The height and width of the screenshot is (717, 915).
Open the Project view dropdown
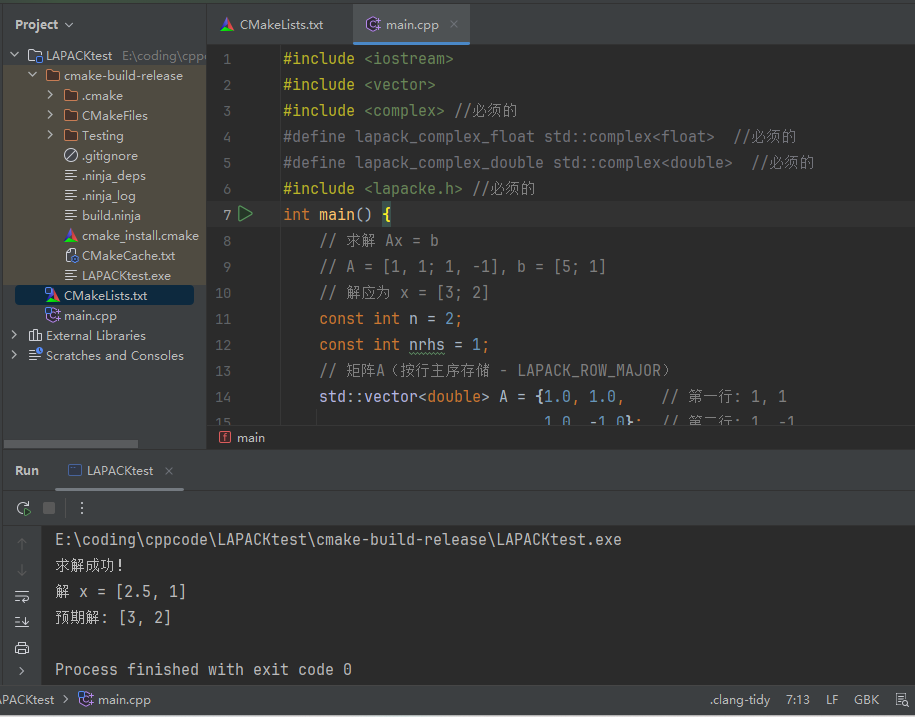(x=44, y=25)
